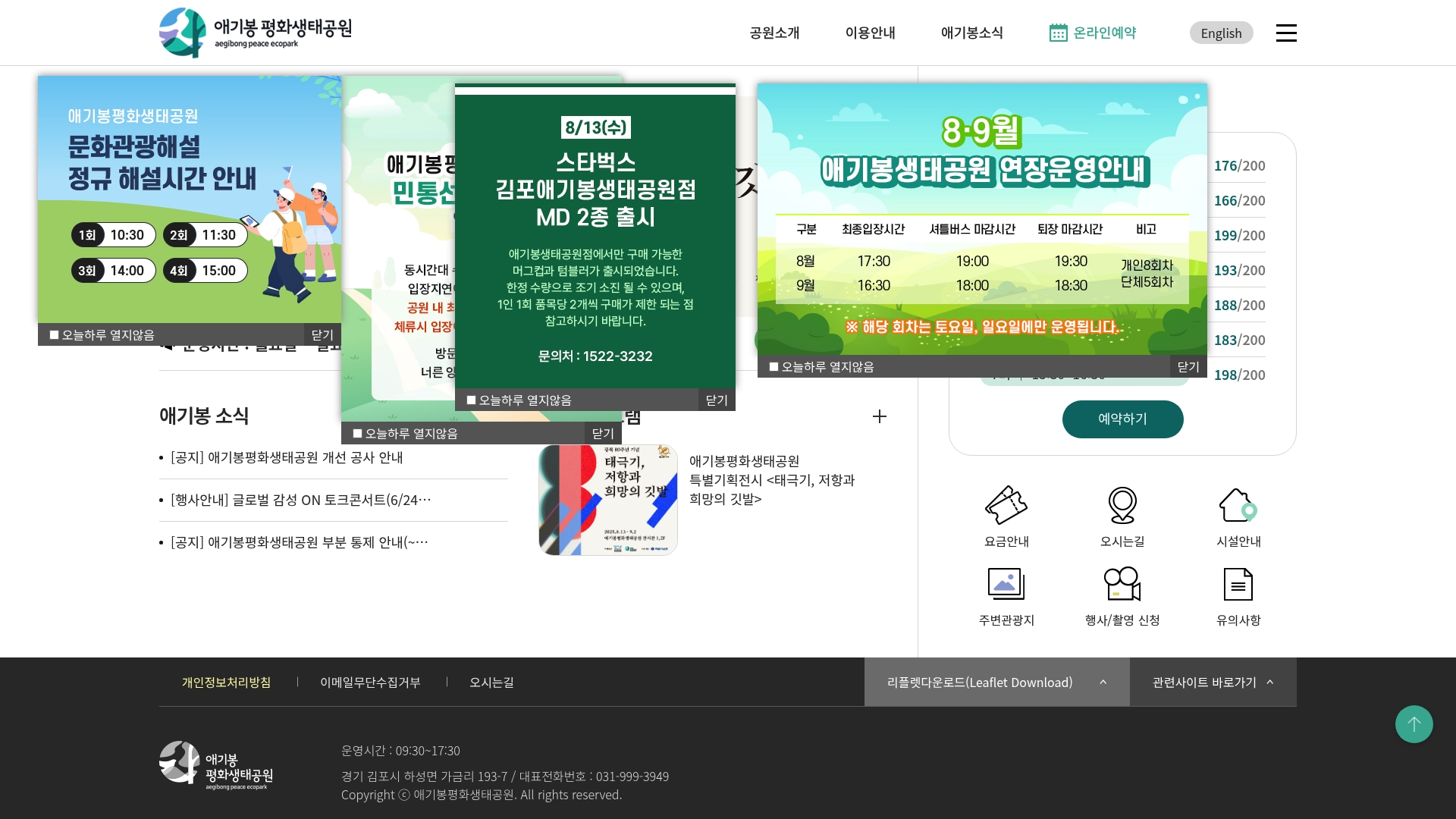This screenshot has width=1456, height=819.
Task: Select reservation slot showing 176/200
Action: [x=1239, y=165]
